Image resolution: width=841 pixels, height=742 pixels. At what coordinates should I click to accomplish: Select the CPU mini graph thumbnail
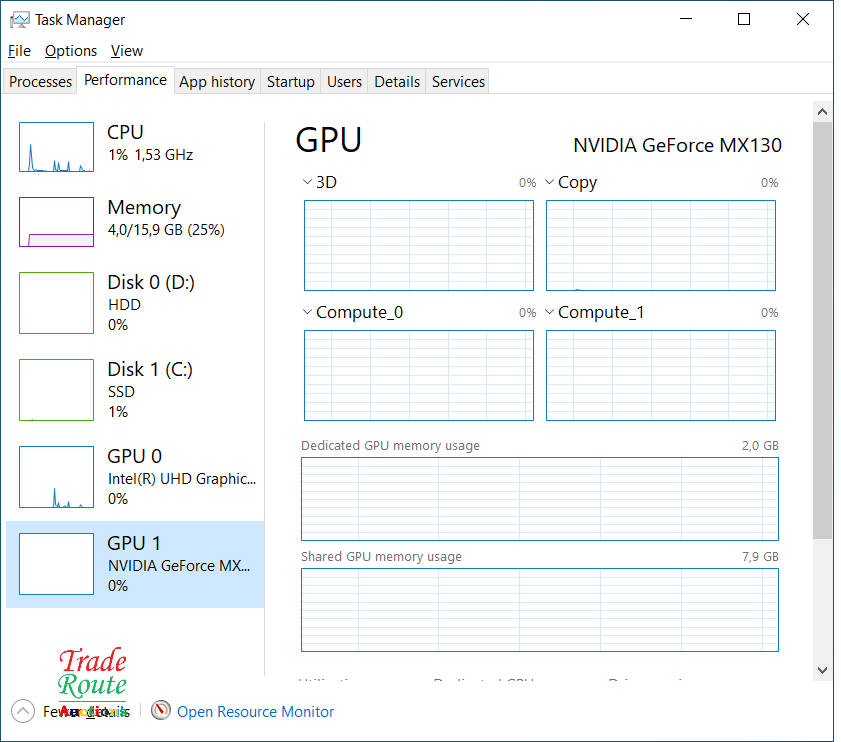pyautogui.click(x=56, y=147)
